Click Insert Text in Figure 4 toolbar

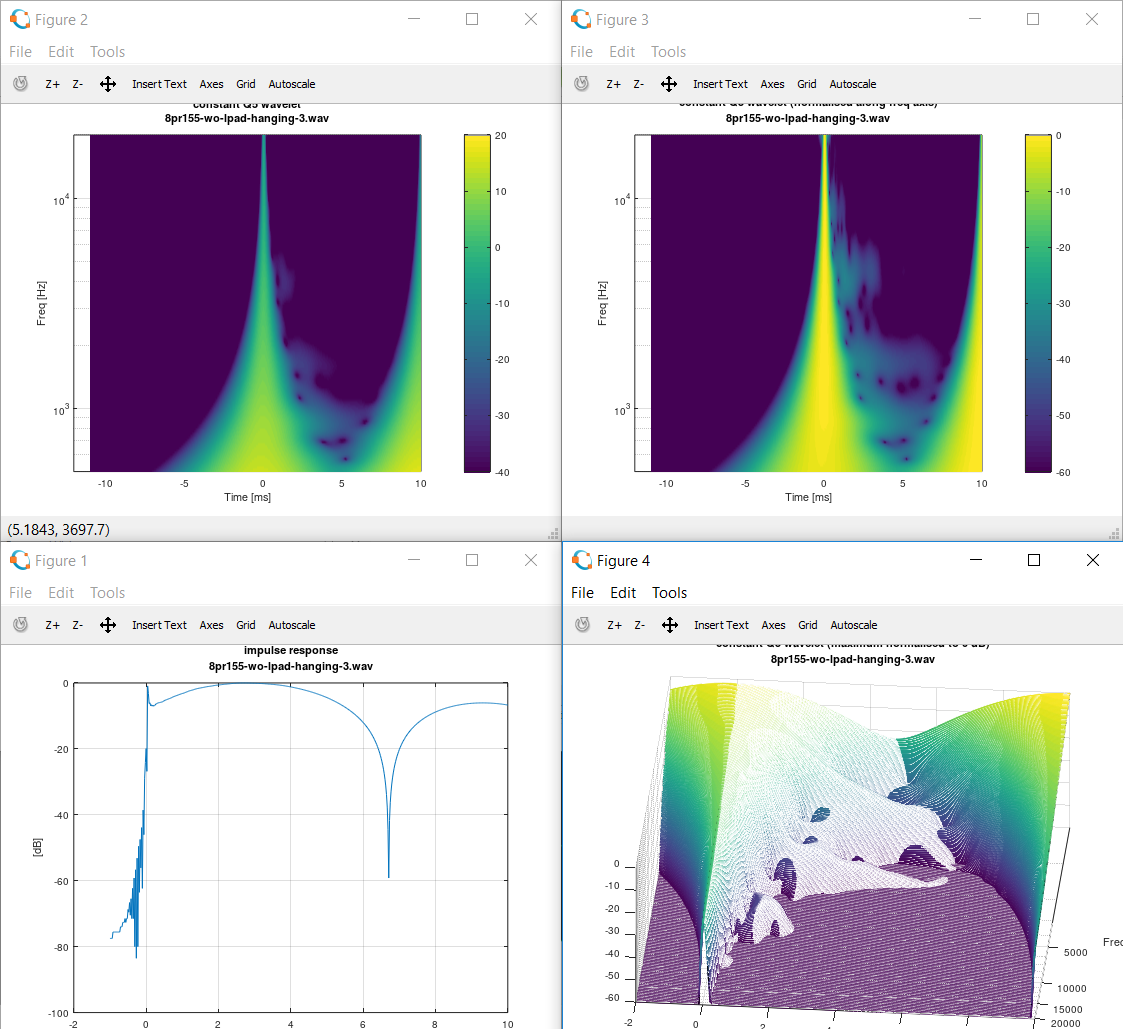click(720, 624)
